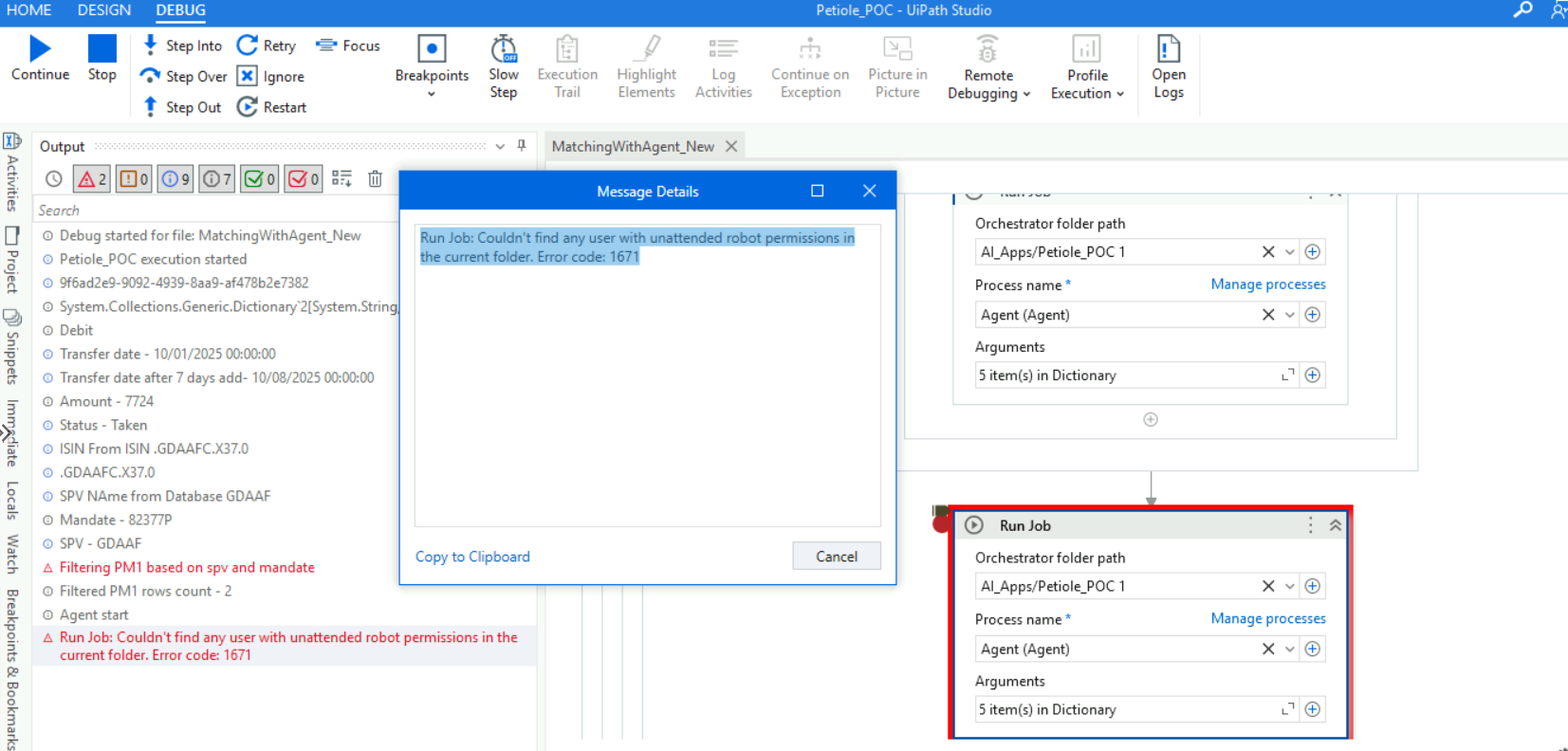Open folder path dropdown in highlighted Run Job

click(x=1290, y=586)
